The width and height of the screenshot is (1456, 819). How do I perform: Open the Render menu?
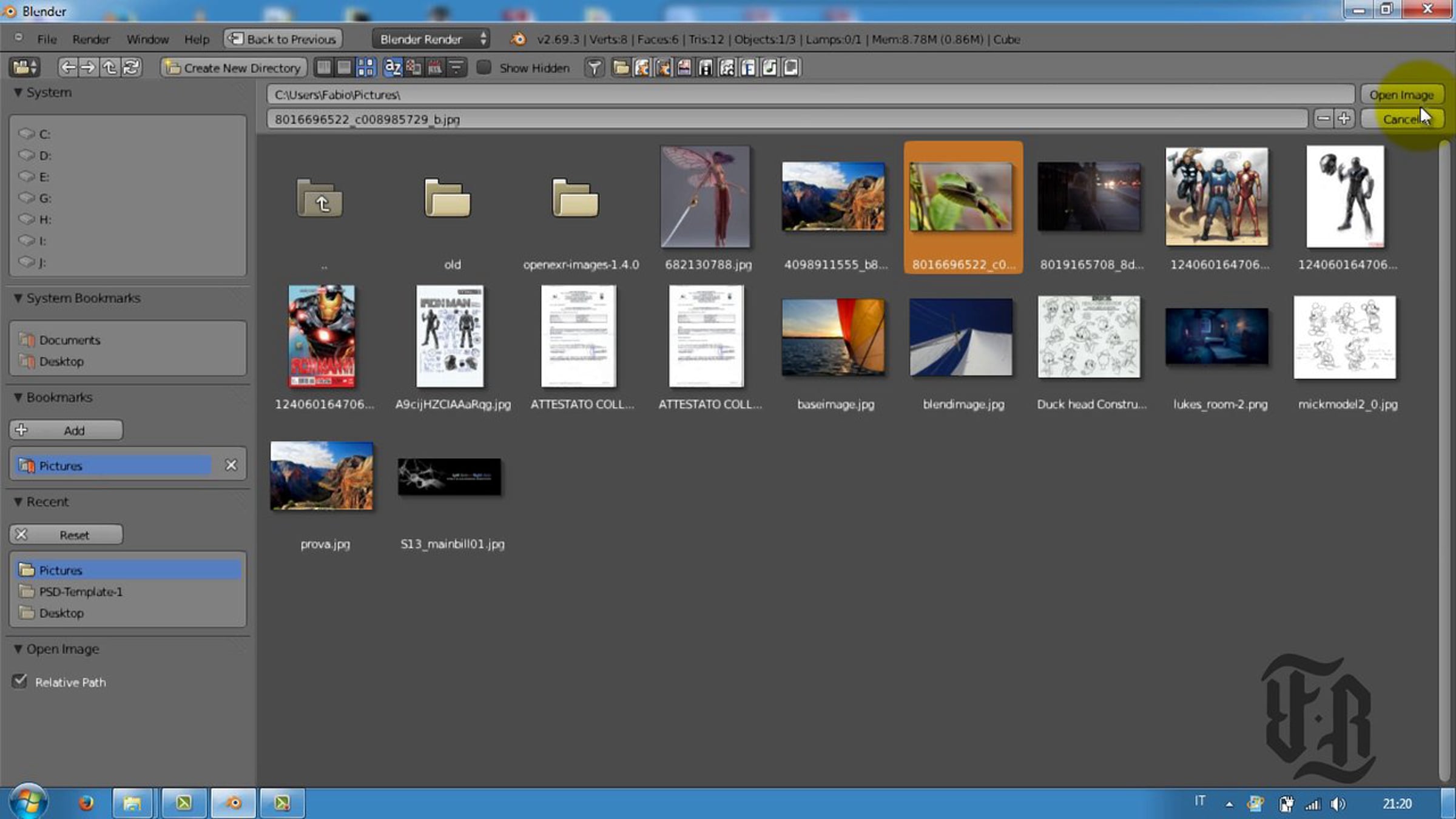[x=91, y=39]
